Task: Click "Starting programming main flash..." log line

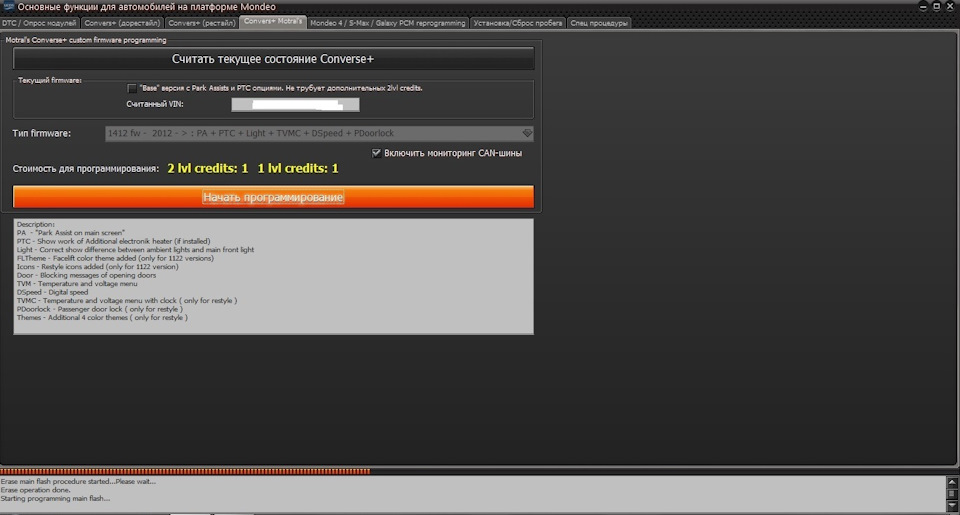Action: click(x=56, y=498)
